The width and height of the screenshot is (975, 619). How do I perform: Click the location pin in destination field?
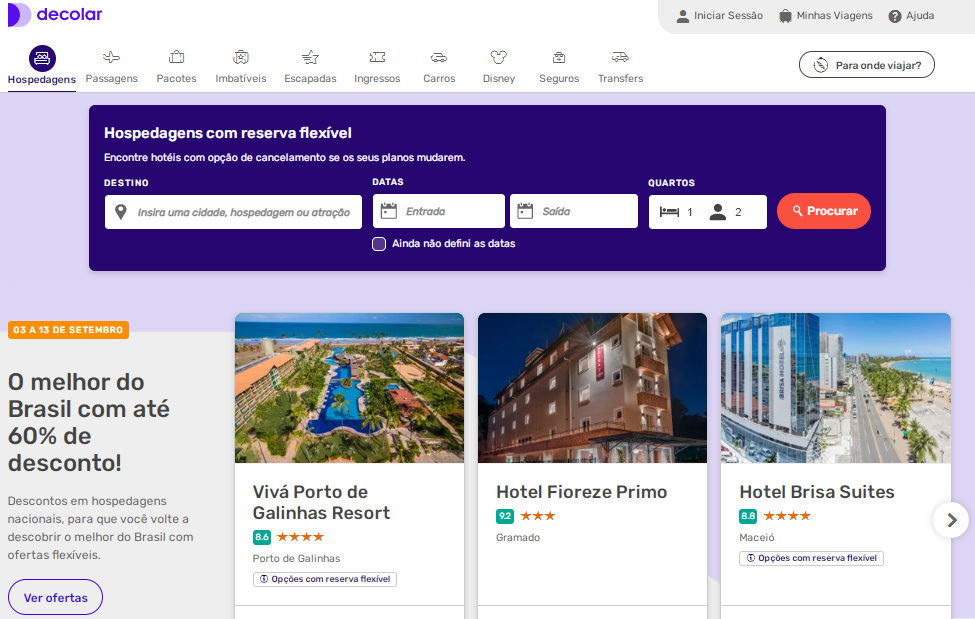click(x=121, y=212)
